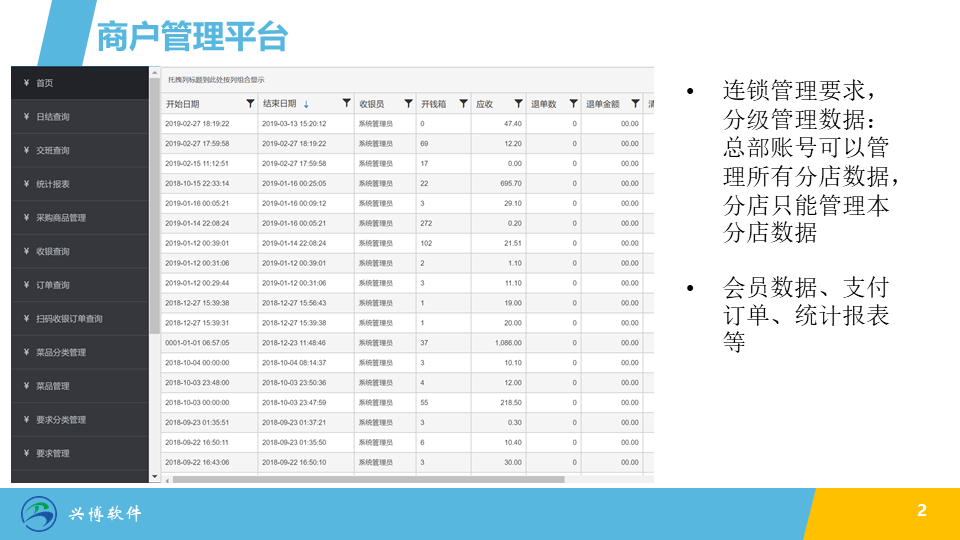Image resolution: width=960 pixels, height=540 pixels.
Task: Open filter on 开始日期 column
Action: 250,103
